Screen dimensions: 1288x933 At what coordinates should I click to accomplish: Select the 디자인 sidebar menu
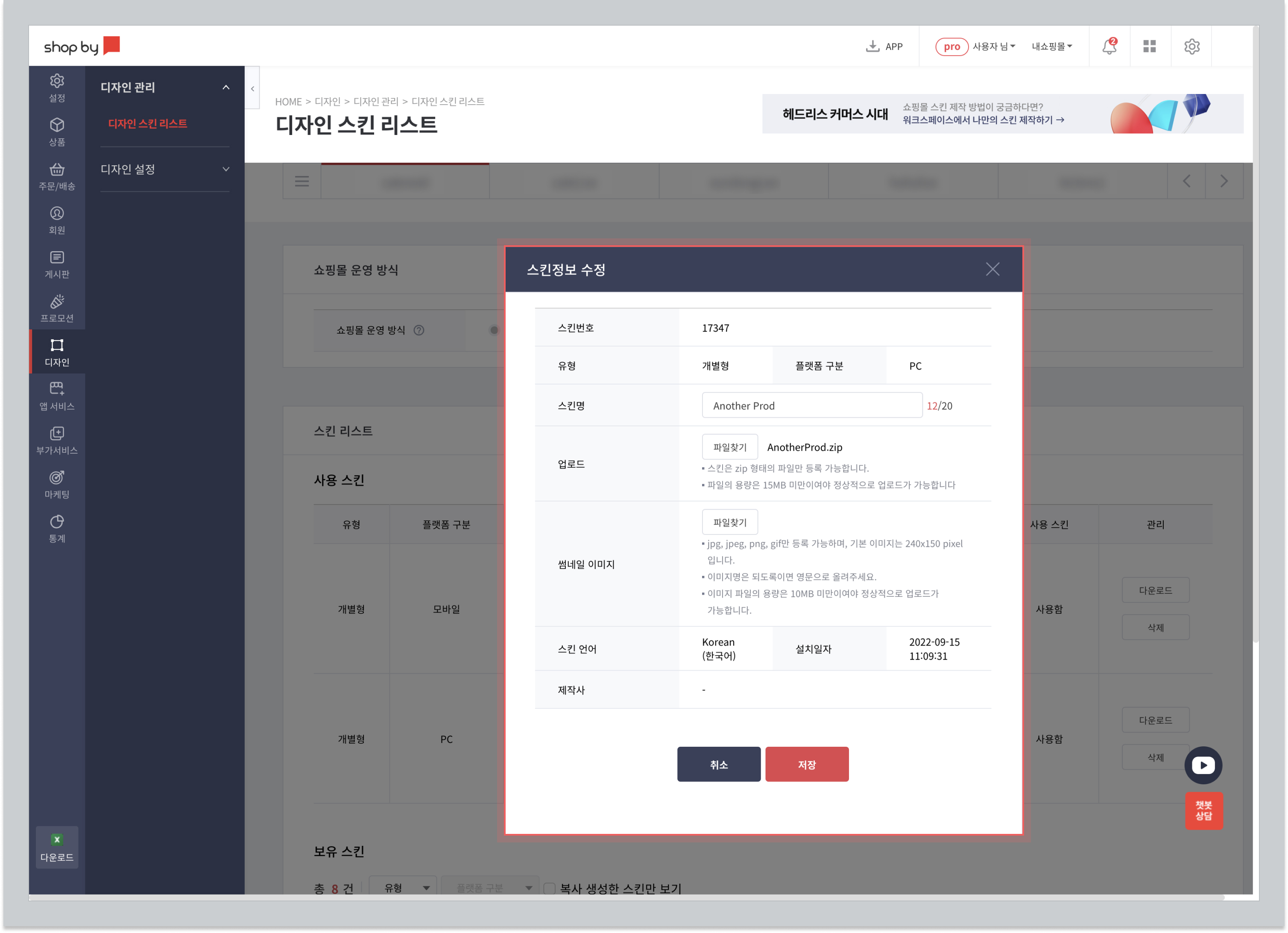(57, 352)
